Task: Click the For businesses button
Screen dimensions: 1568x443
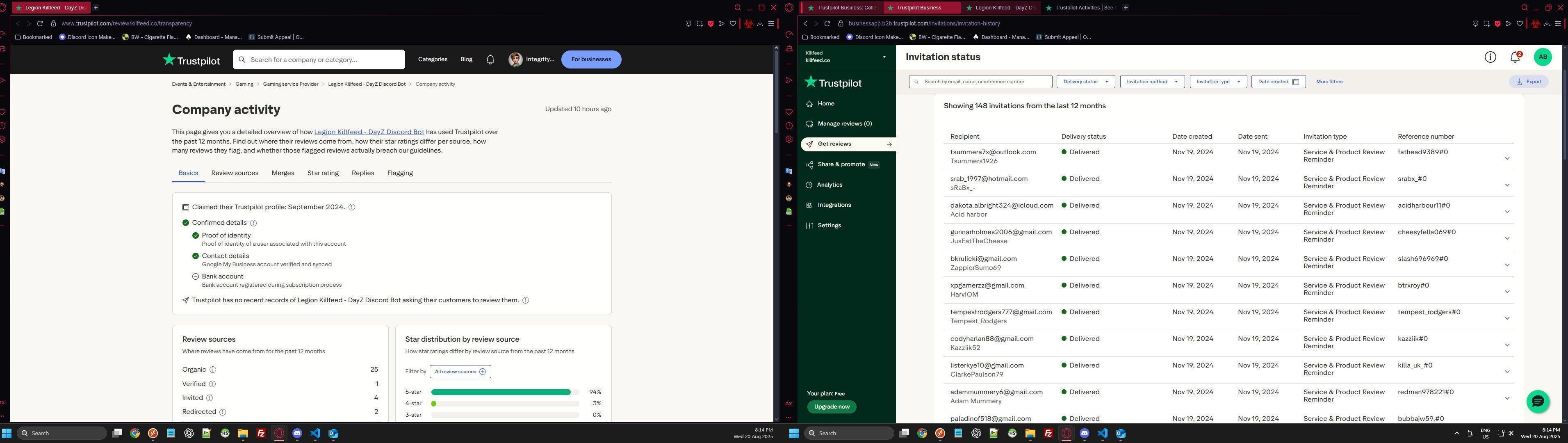Action: tap(591, 59)
